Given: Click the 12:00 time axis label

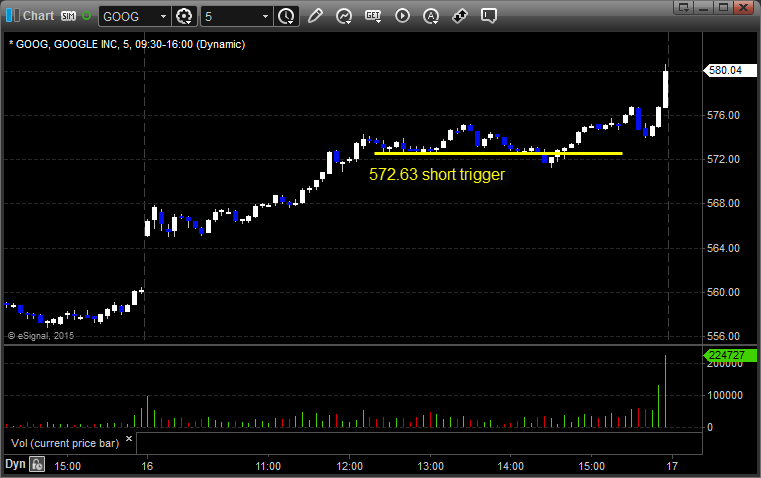Looking at the screenshot, I should click(349, 466).
